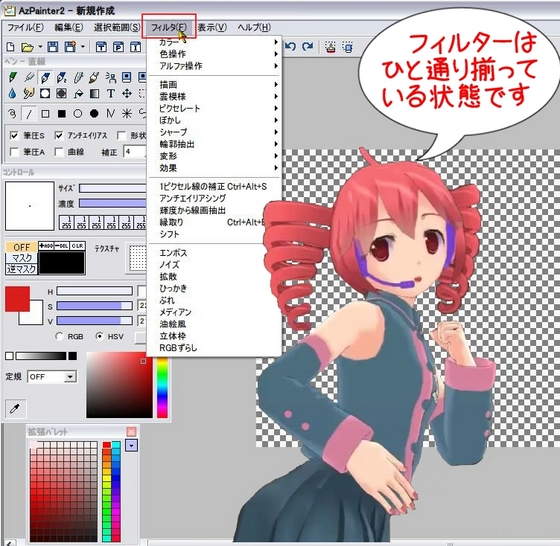Open the 拡張パレット dropdown arrow
560x546 pixels.
pos(131,445)
